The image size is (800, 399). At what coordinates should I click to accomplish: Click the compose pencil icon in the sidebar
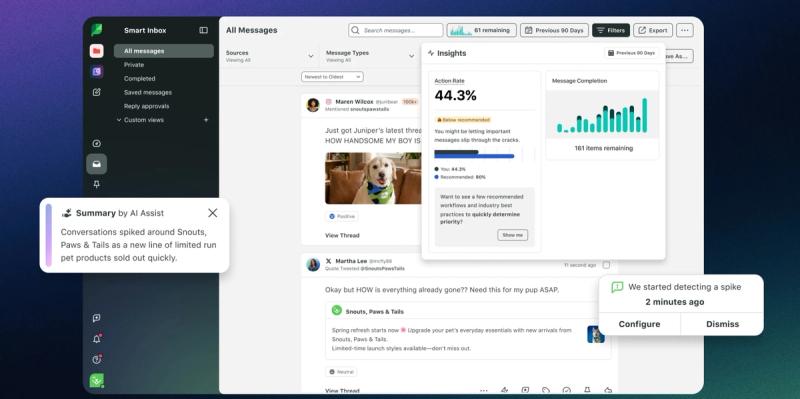[x=96, y=92]
